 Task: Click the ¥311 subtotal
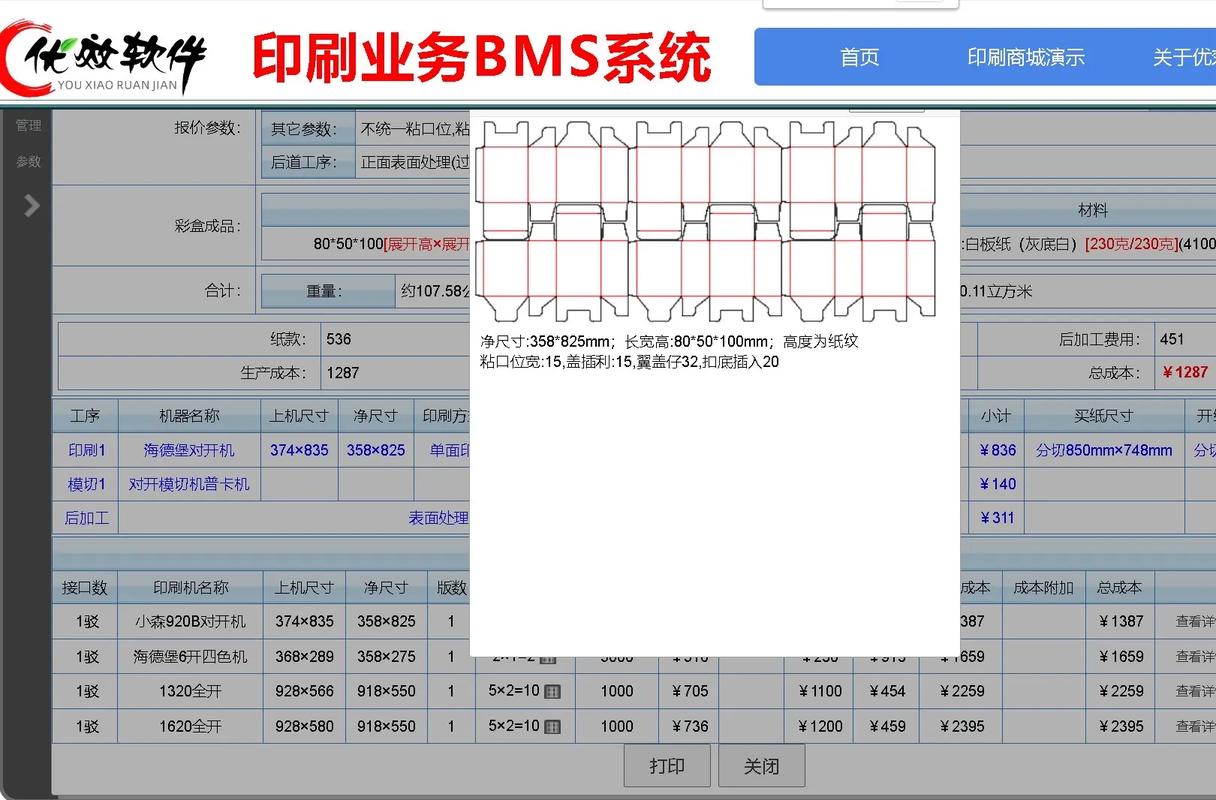coord(997,518)
